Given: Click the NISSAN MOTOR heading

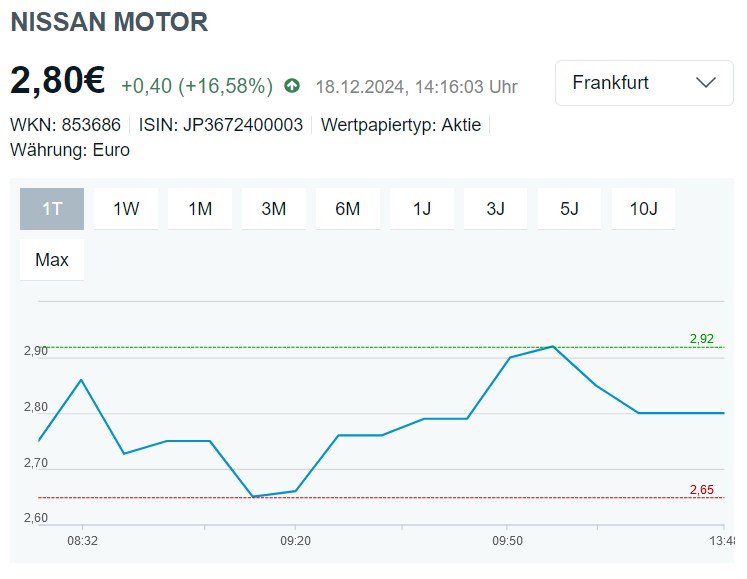Looking at the screenshot, I should [109, 22].
